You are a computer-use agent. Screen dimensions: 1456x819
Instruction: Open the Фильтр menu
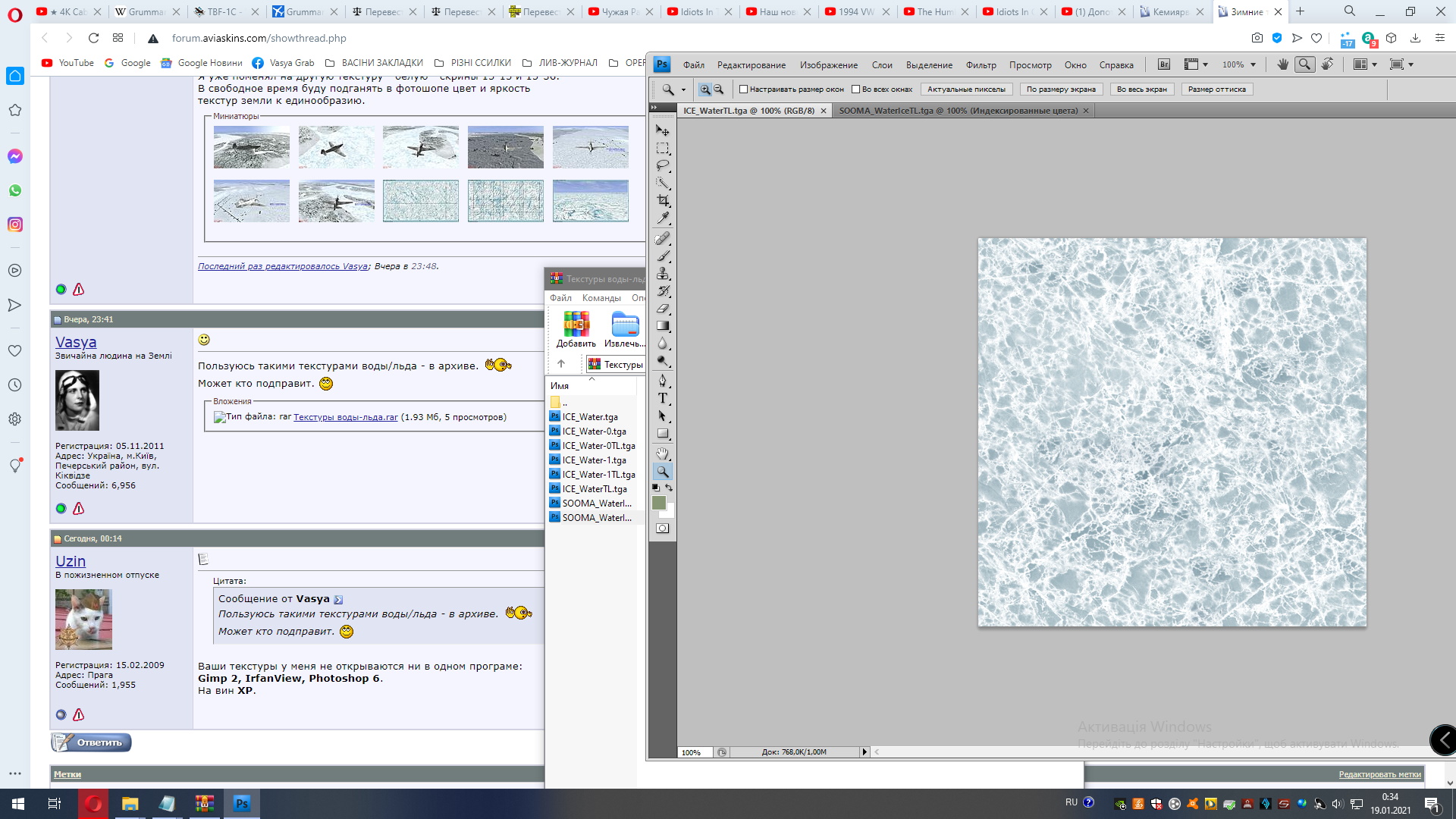(981, 65)
